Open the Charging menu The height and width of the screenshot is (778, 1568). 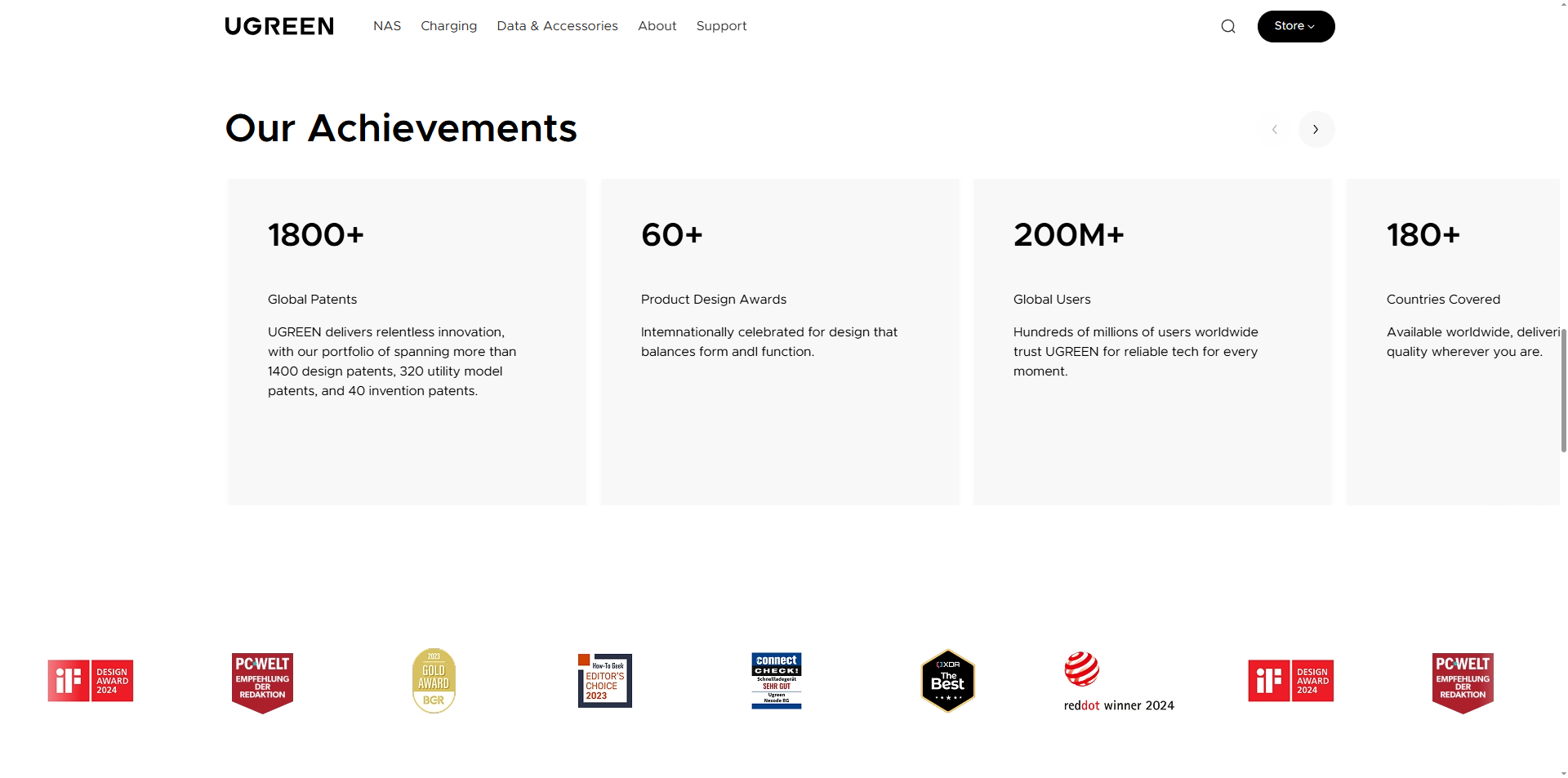pyautogui.click(x=448, y=26)
